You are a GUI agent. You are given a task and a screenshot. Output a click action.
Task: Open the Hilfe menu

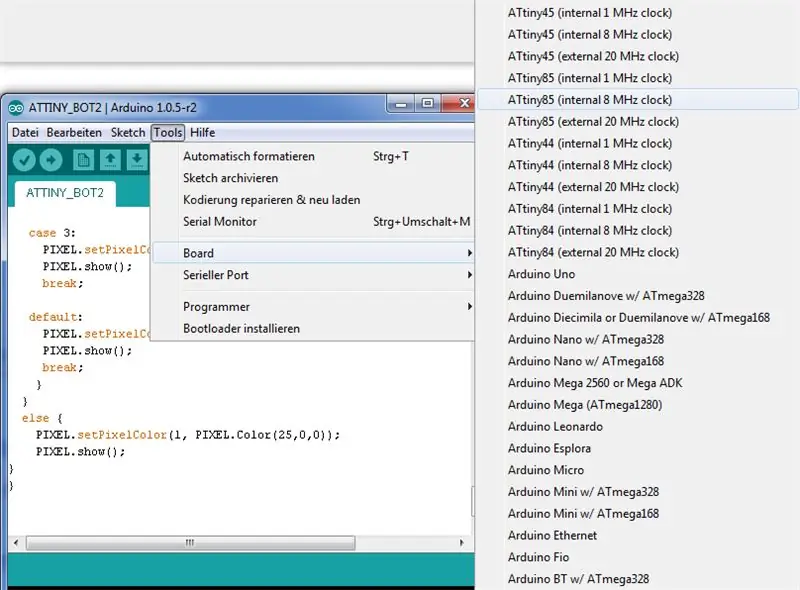203,133
